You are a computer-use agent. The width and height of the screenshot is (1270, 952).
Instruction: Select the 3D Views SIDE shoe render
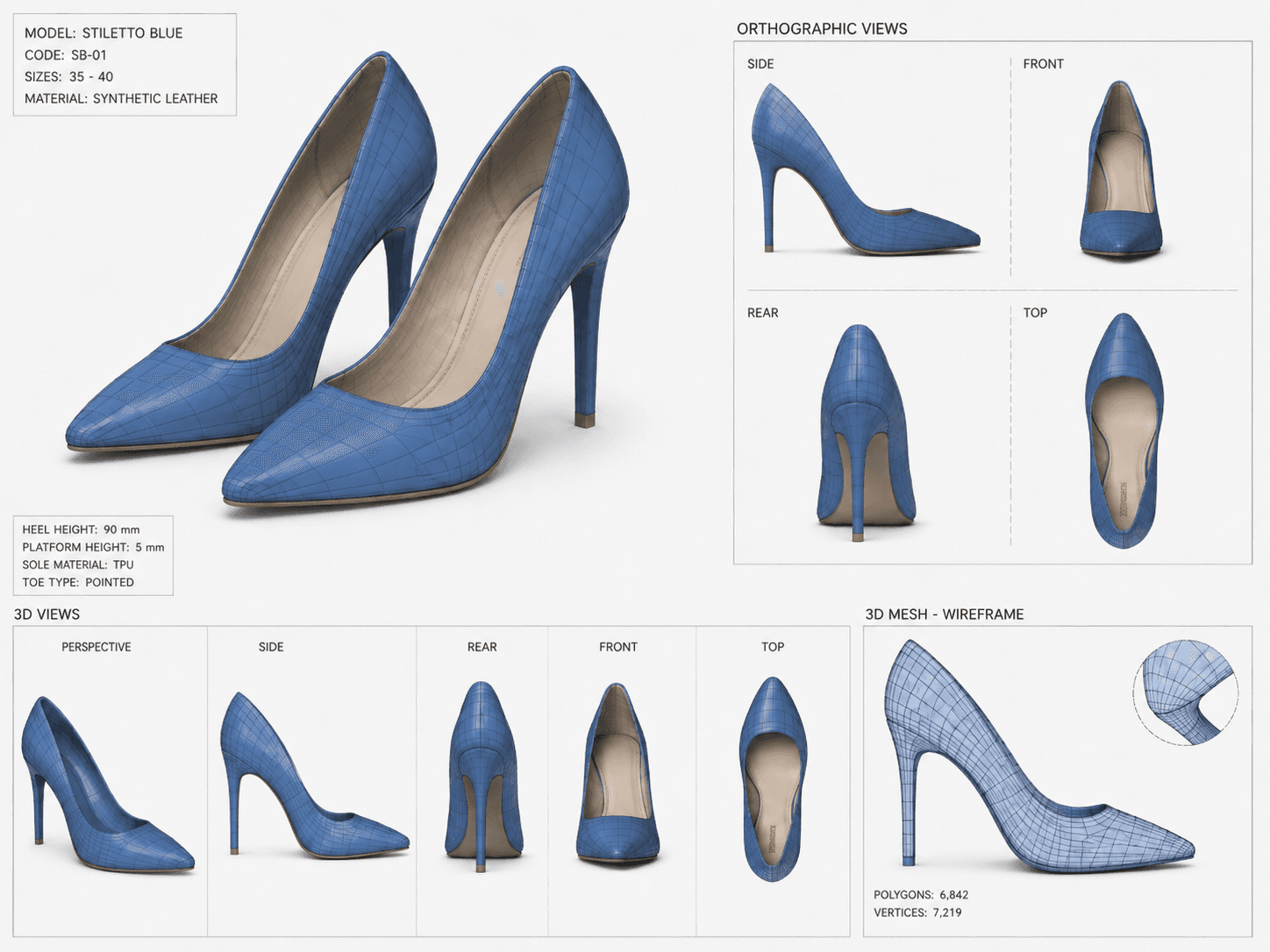[x=313, y=775]
